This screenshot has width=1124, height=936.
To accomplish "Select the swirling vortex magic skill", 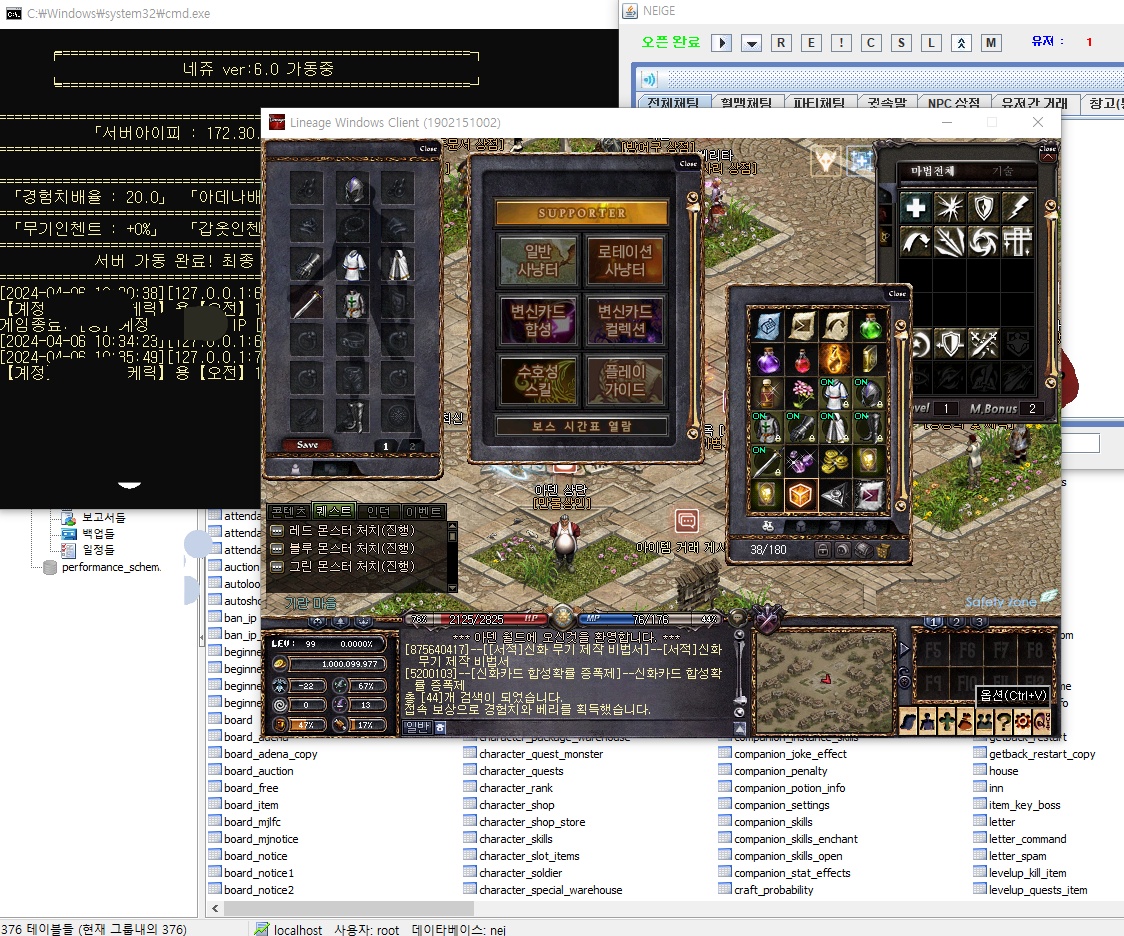I will point(984,242).
